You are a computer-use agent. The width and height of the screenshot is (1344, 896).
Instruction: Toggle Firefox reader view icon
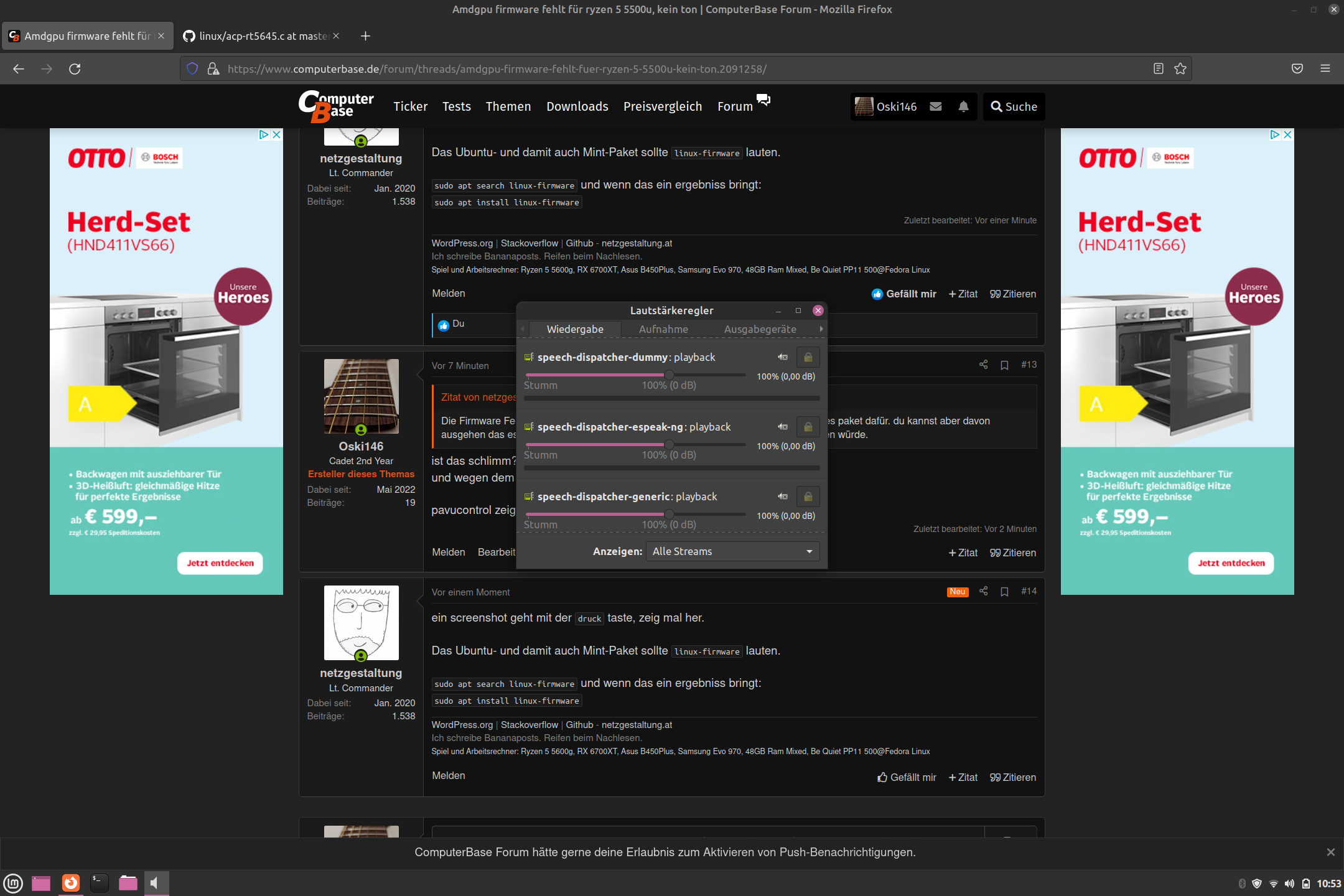[1158, 68]
